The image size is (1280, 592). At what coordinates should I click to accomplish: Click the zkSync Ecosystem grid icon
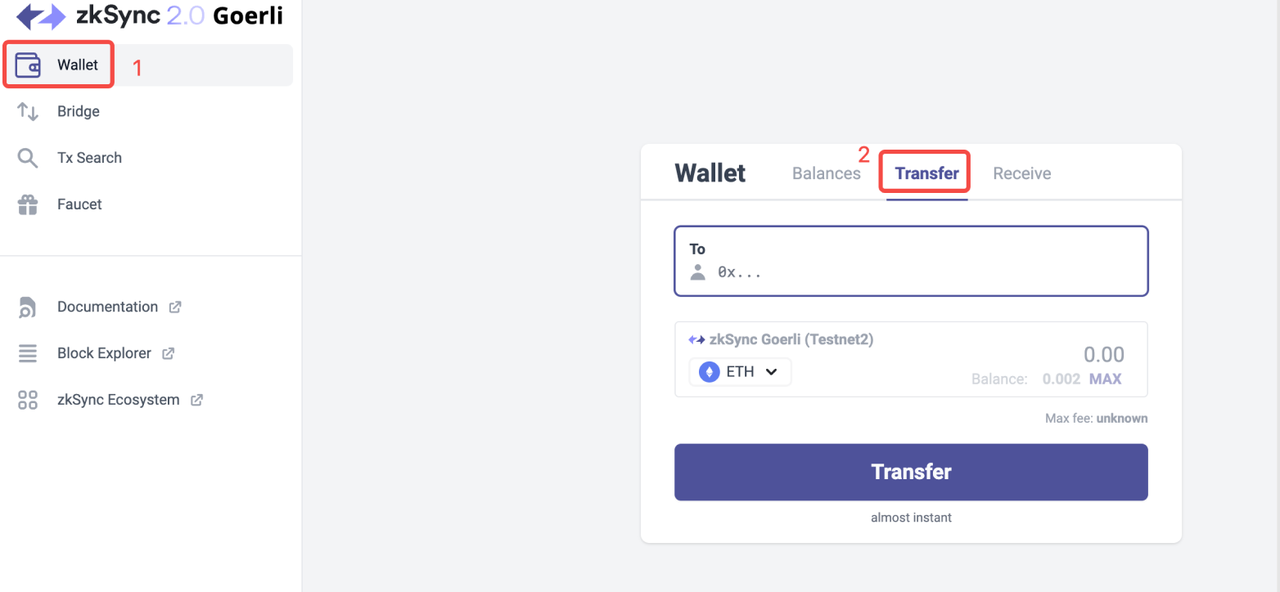tap(28, 400)
